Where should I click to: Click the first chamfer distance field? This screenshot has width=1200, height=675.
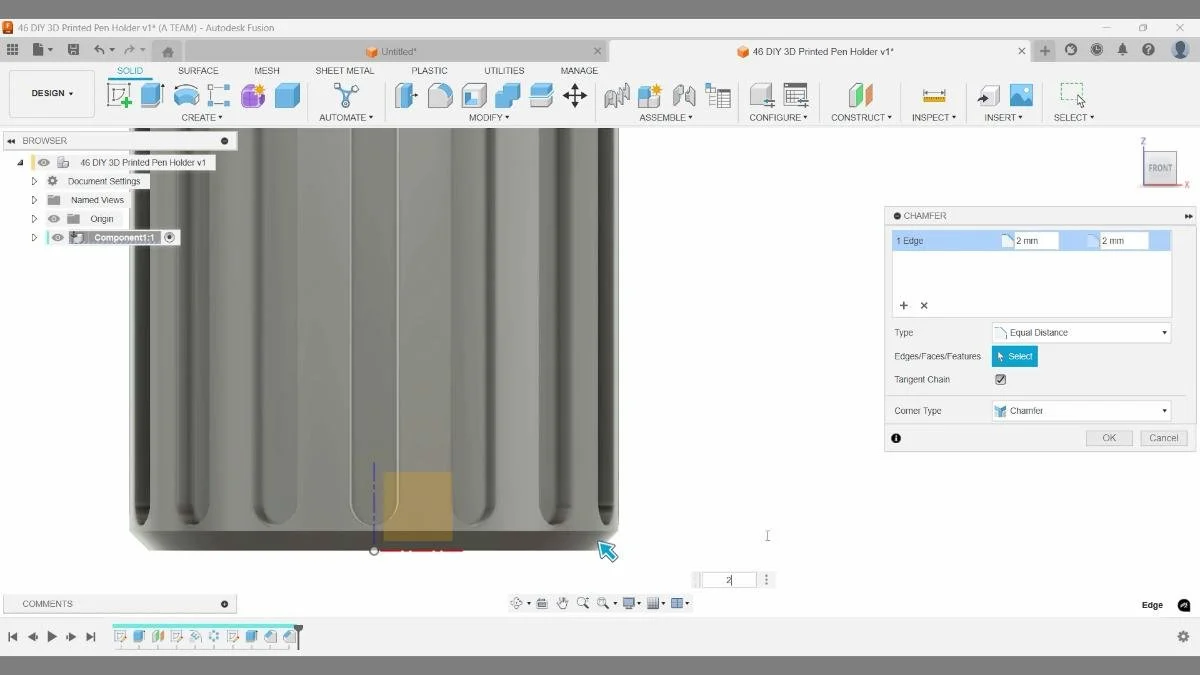(1036, 241)
